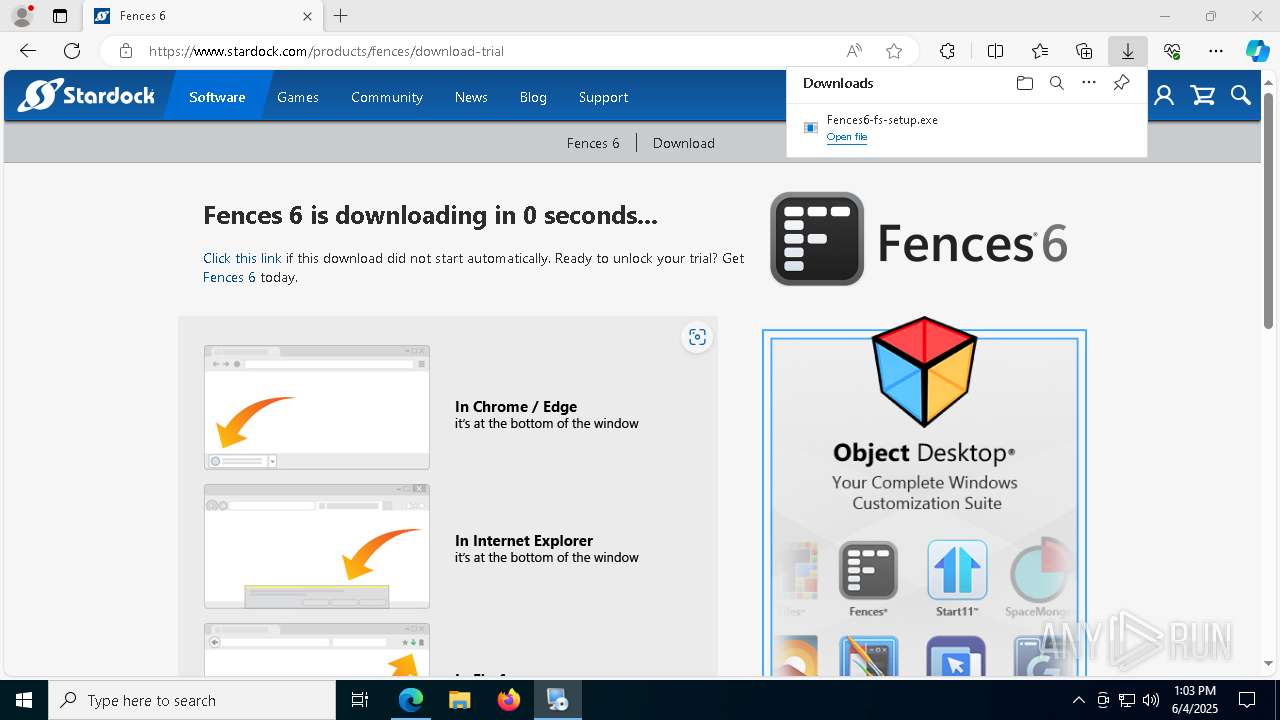The image size is (1280, 720).
Task: Activate Read aloud icon in address bar
Action: click(x=854, y=51)
